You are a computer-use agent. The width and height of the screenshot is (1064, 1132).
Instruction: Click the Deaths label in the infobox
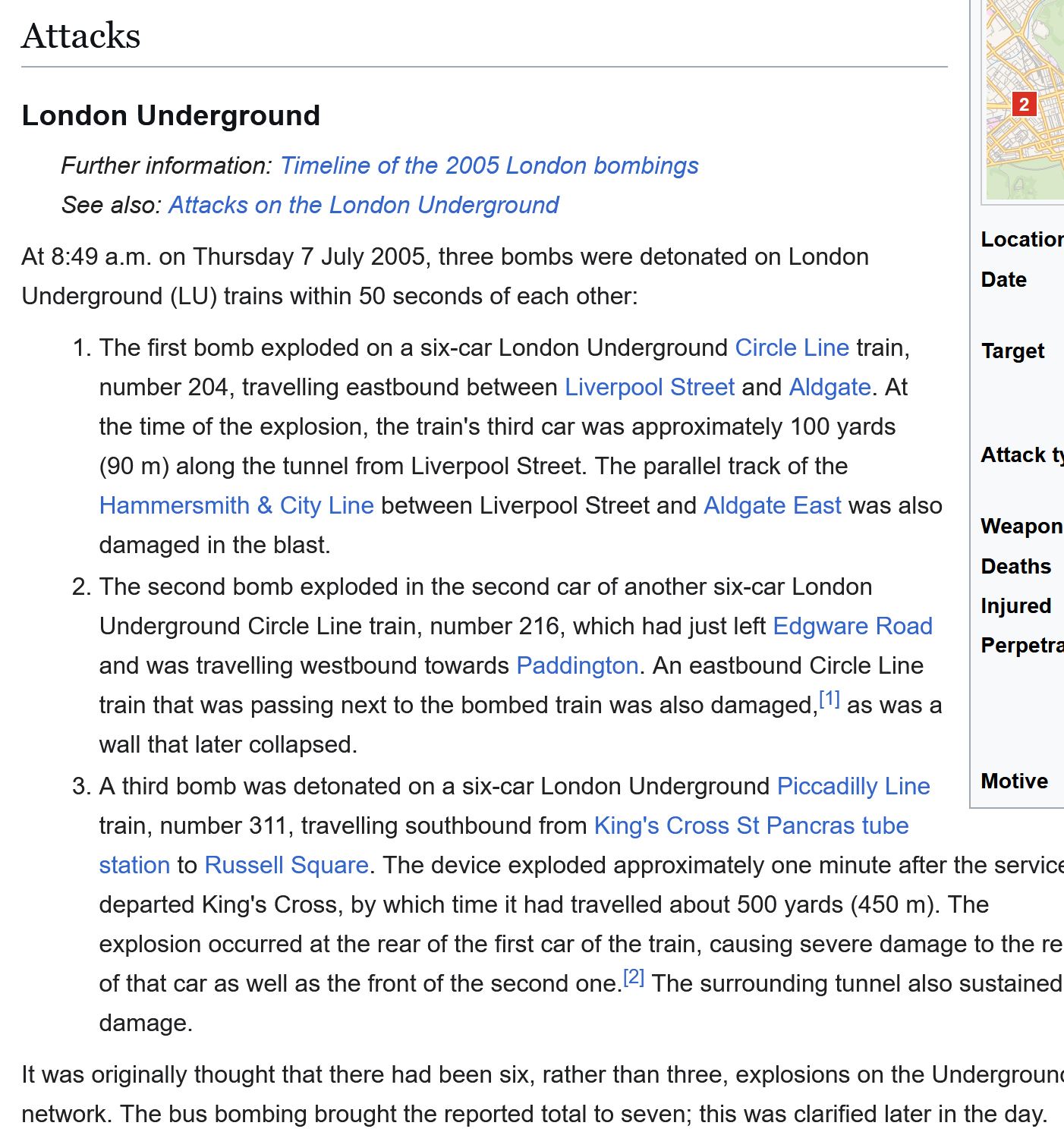click(1015, 566)
